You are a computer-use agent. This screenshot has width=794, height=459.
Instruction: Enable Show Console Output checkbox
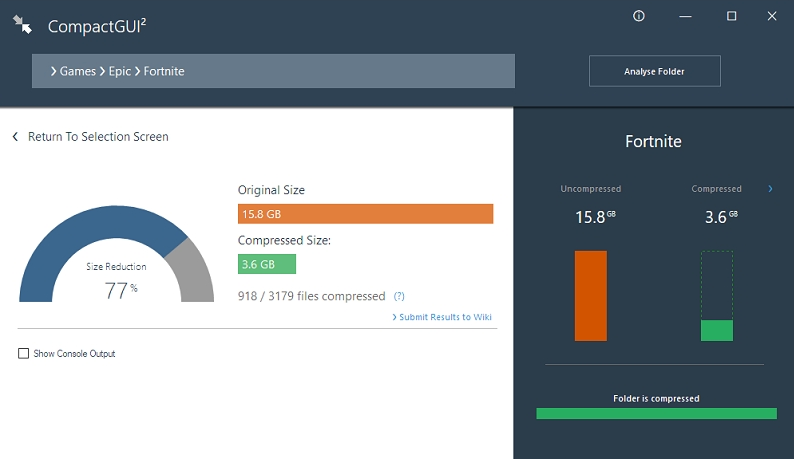23,353
